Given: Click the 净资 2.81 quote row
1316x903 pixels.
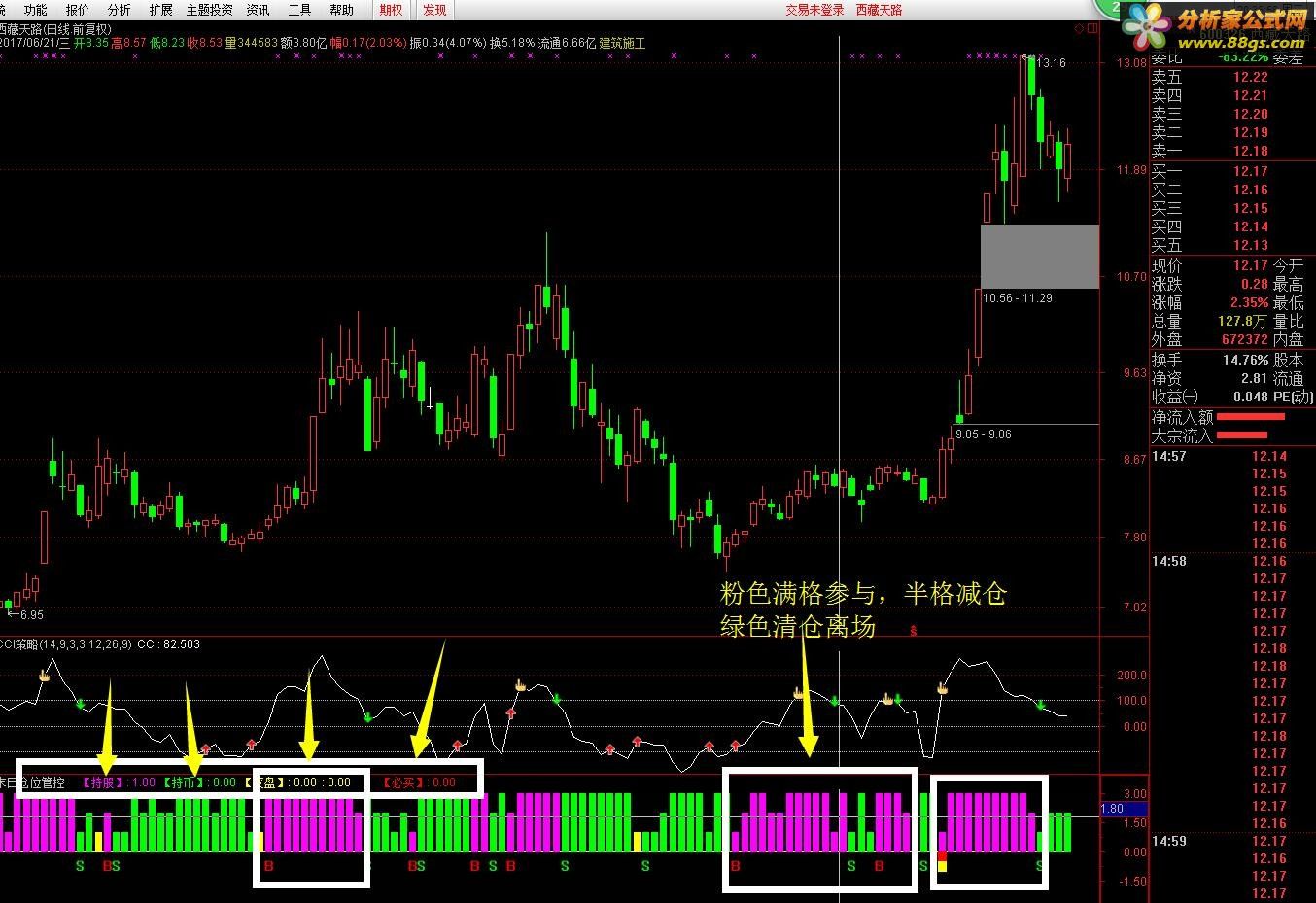Looking at the screenshot, I should tap(1210, 378).
